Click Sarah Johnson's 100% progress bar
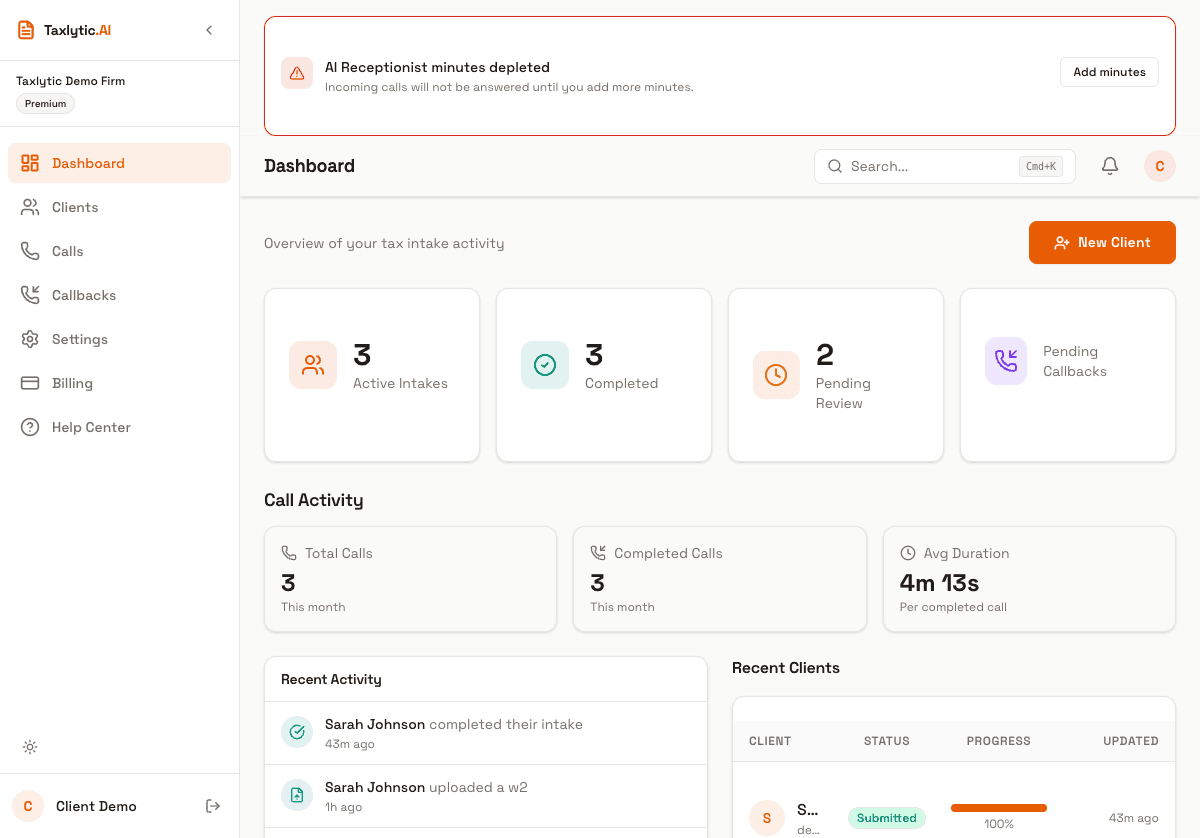 tap(998, 807)
